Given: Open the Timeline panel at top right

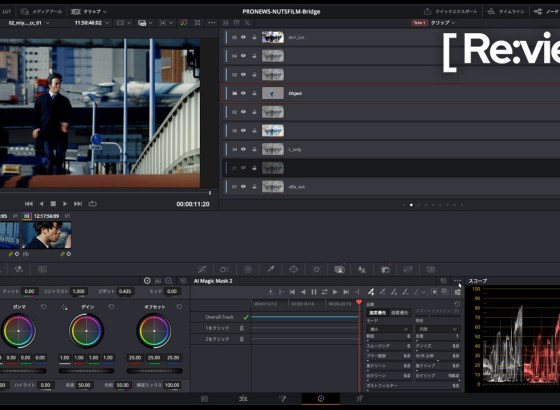Looking at the screenshot, I should 506,12.
